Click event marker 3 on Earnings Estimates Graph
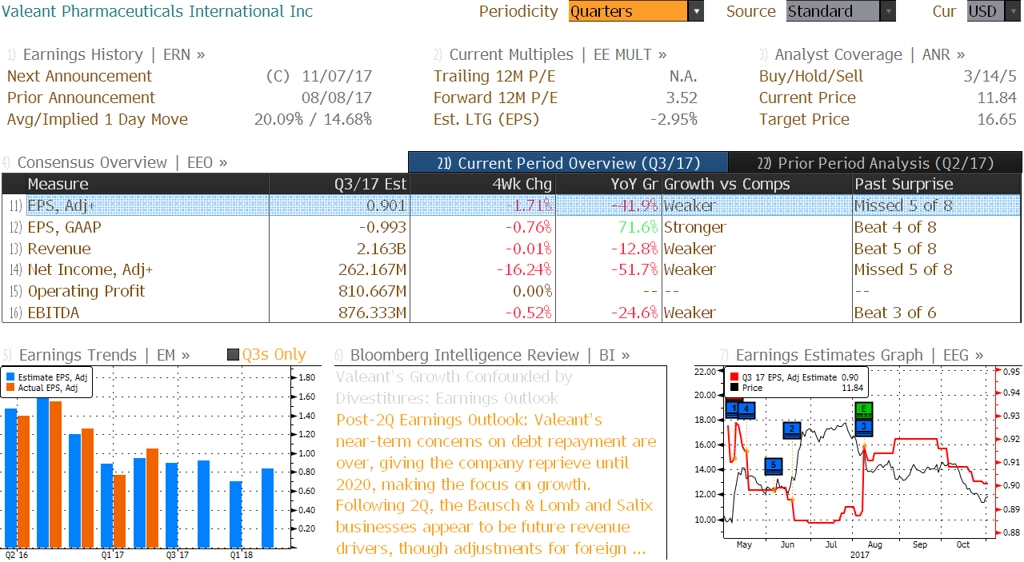 coord(863,427)
